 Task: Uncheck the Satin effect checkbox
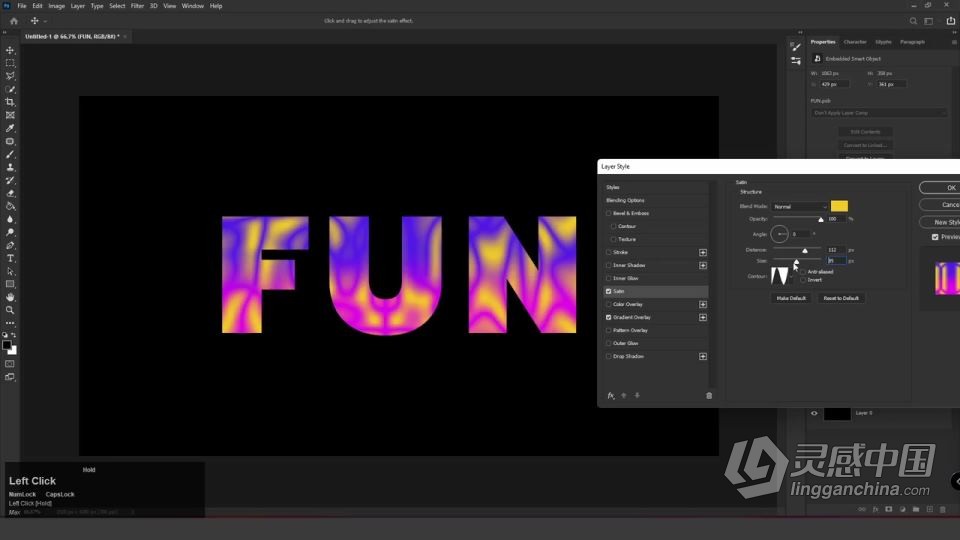tap(609, 291)
